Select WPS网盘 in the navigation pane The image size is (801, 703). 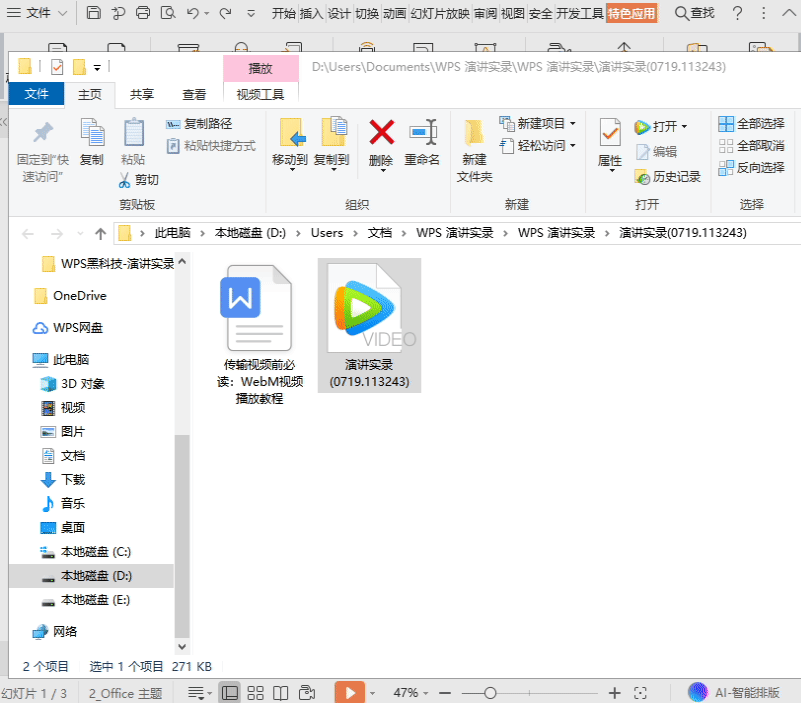click(x=68, y=327)
